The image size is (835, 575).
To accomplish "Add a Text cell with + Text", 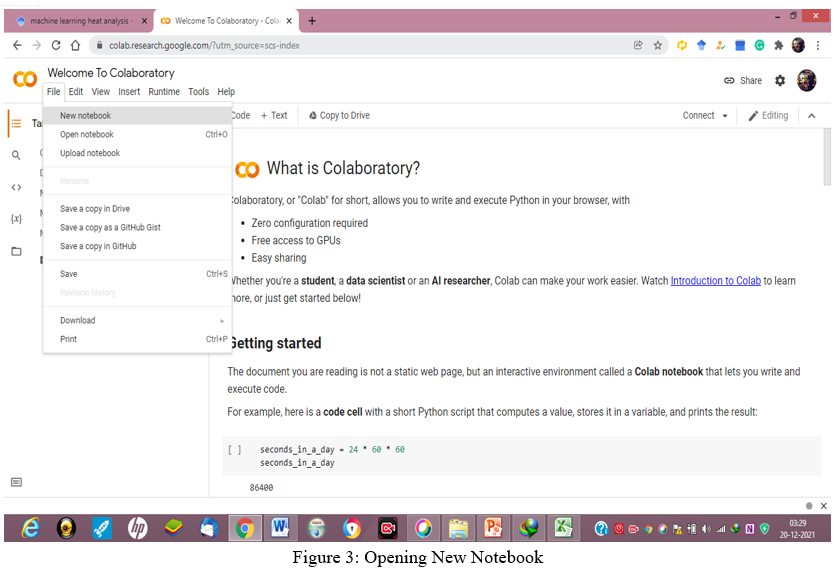I will [x=274, y=116].
